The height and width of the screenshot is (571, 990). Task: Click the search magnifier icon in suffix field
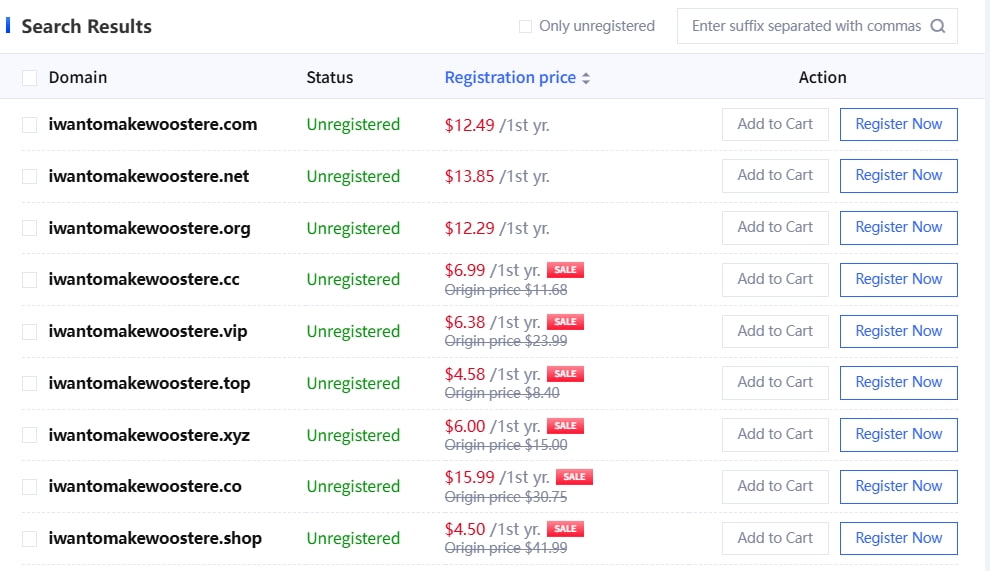937,27
